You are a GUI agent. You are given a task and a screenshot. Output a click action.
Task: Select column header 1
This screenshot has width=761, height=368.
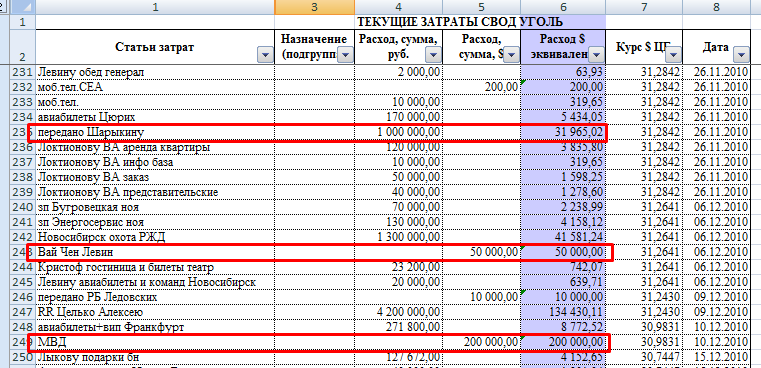pyautogui.click(x=155, y=7)
